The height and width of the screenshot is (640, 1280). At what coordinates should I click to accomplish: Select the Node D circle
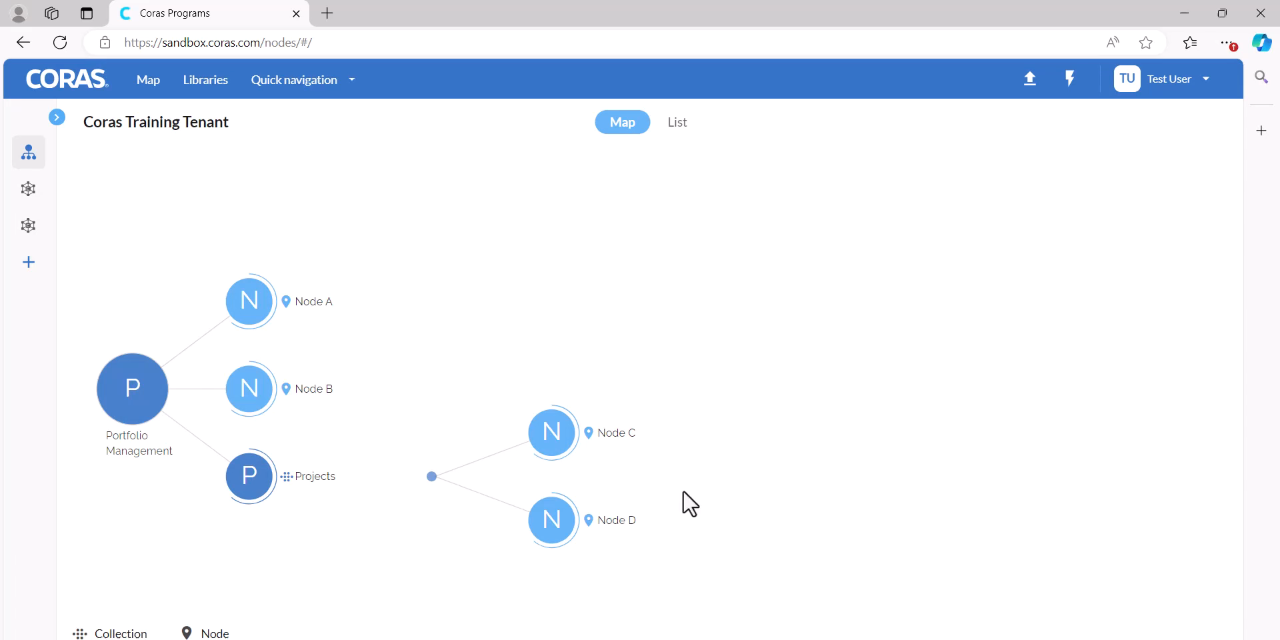coord(552,520)
